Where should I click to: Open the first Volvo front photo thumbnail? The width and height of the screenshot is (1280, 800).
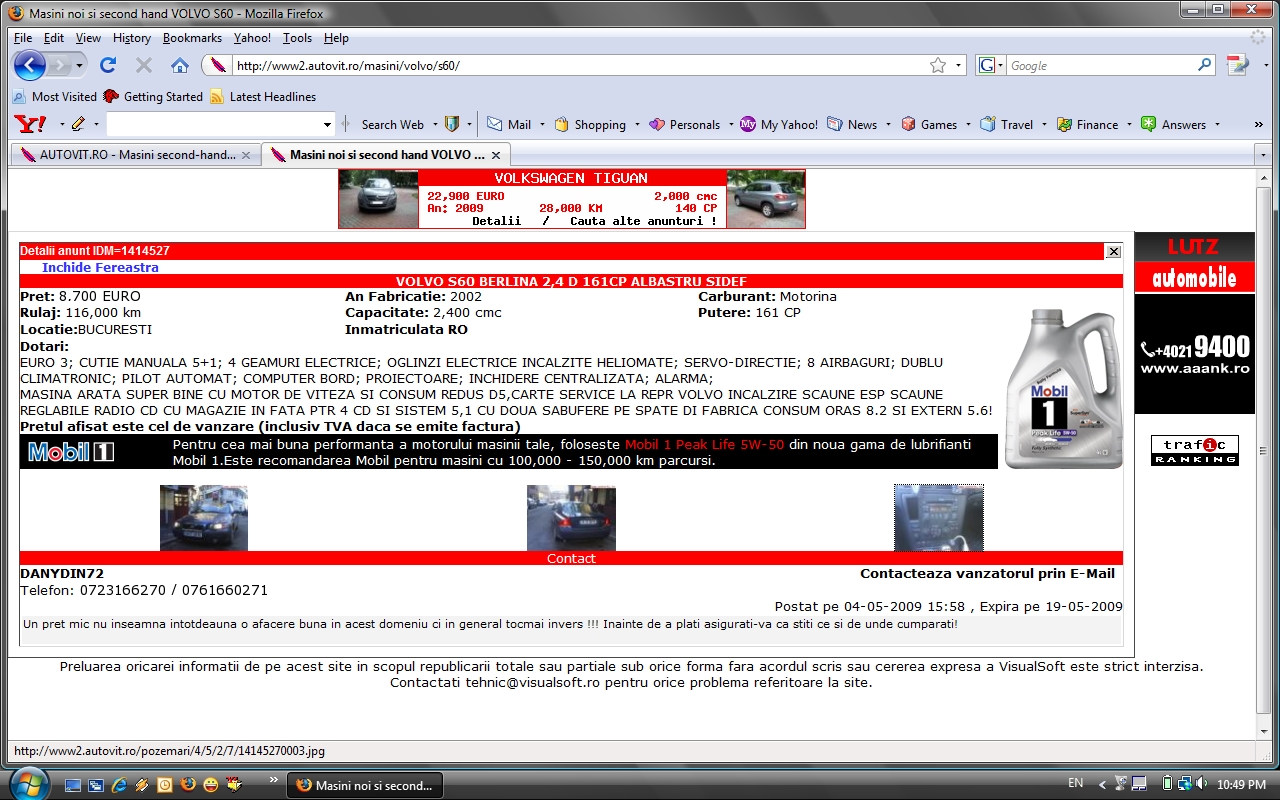pos(204,518)
